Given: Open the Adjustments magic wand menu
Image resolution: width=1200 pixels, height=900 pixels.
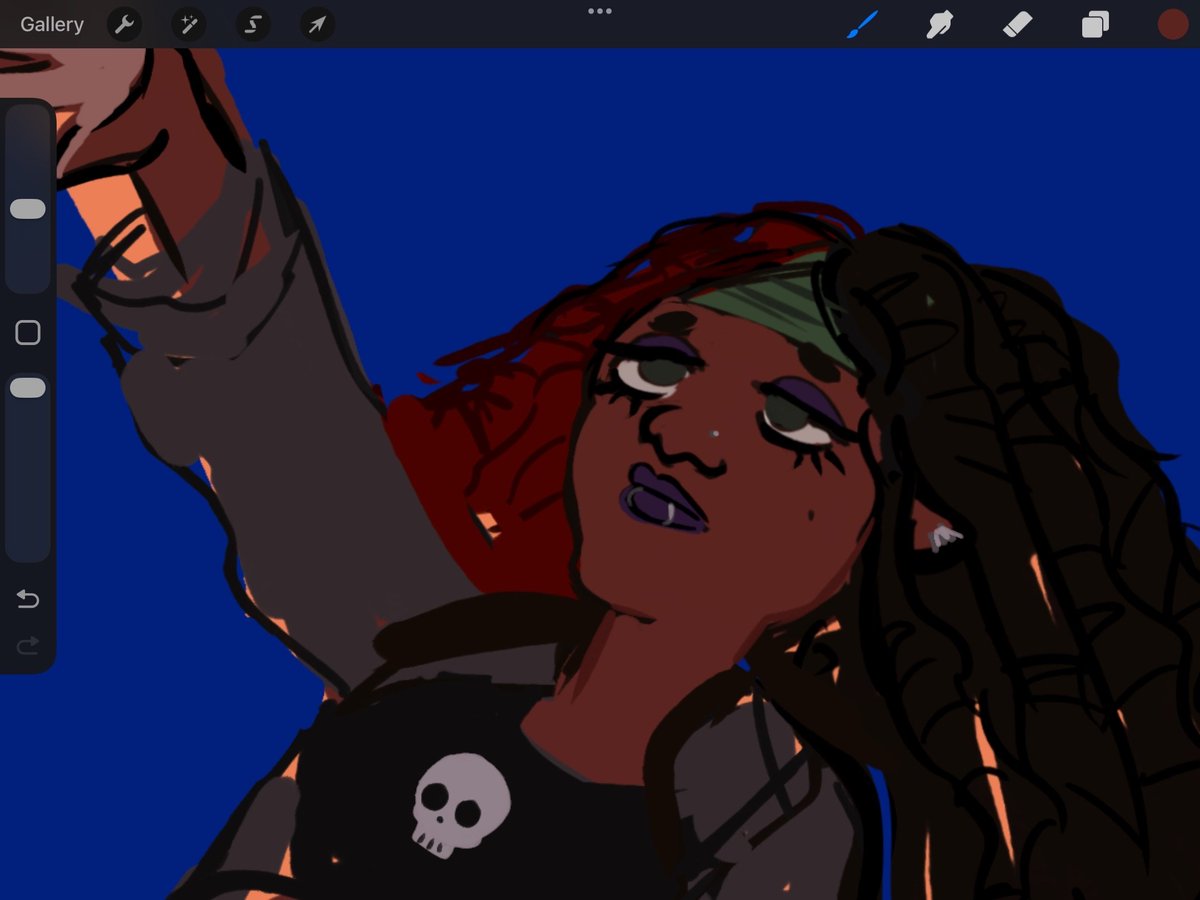Looking at the screenshot, I should coord(188,24).
